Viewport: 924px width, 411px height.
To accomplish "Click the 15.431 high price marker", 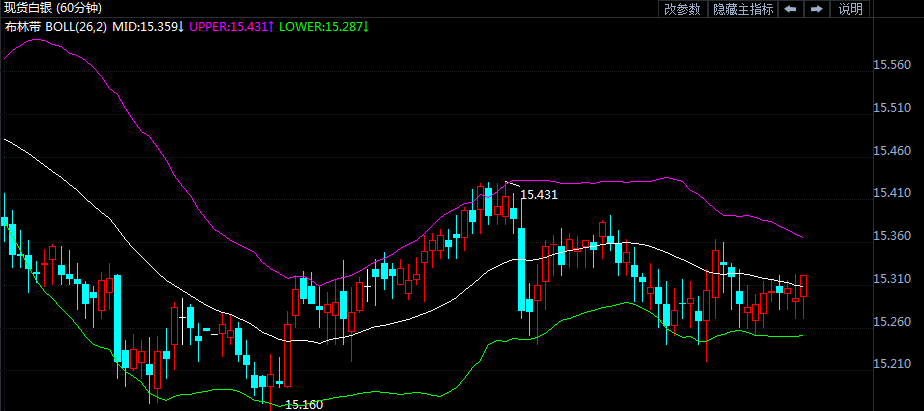I will [x=539, y=194].
